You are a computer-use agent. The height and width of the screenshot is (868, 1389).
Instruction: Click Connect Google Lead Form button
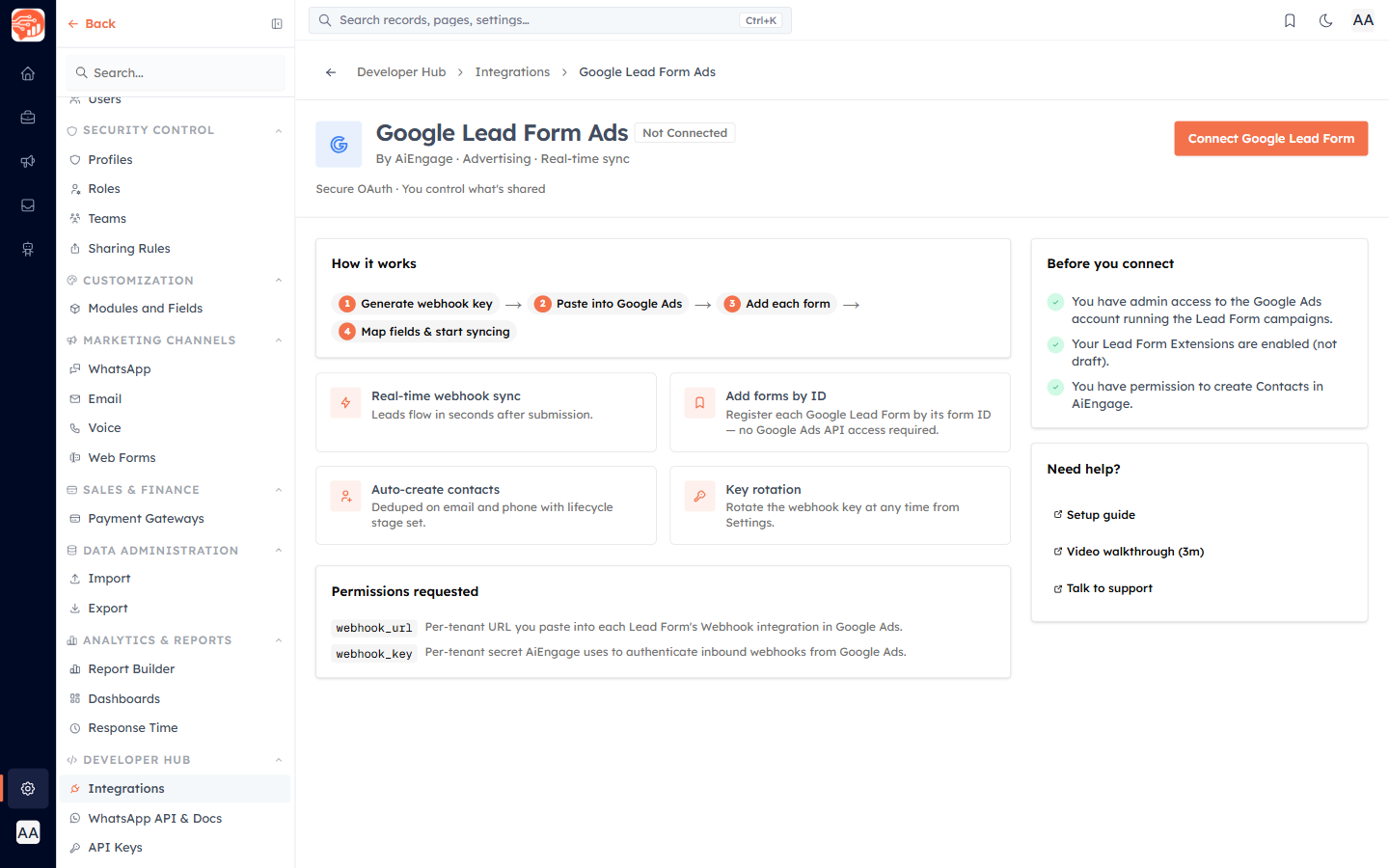tap(1270, 139)
